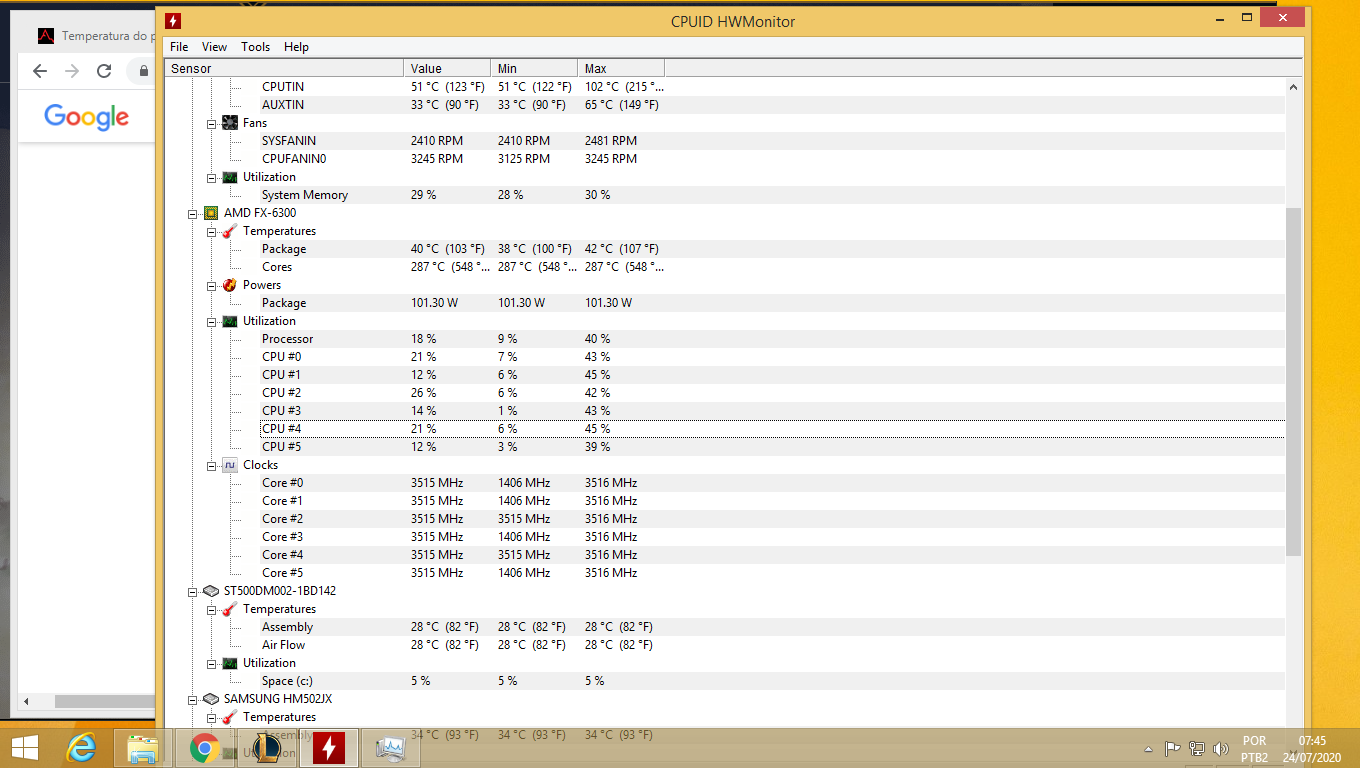1360x768 pixels.
Task: Click the HWMonitor taskbar icon
Action: (329, 748)
